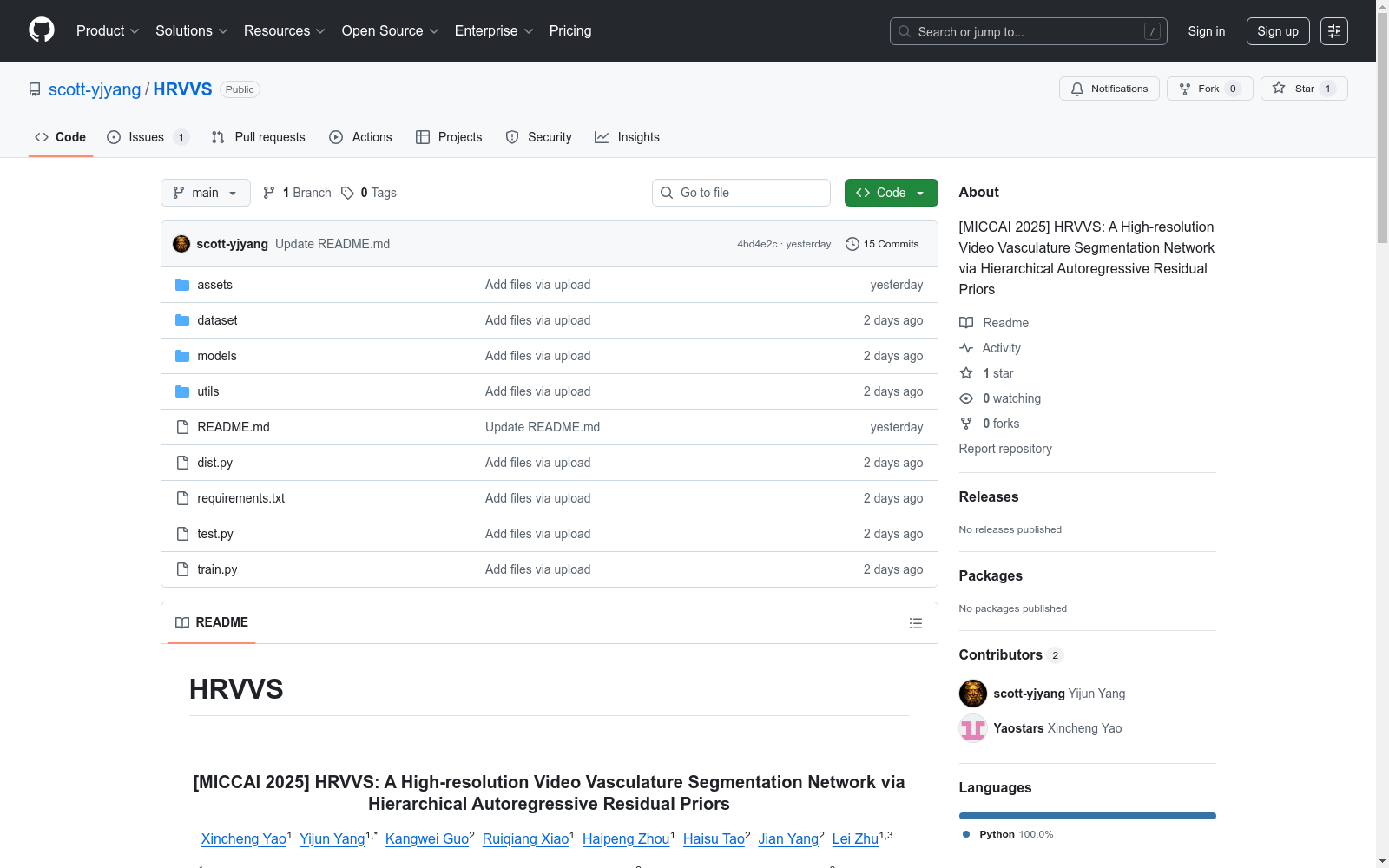Open the scott-yjyang owner link

[x=95, y=89]
